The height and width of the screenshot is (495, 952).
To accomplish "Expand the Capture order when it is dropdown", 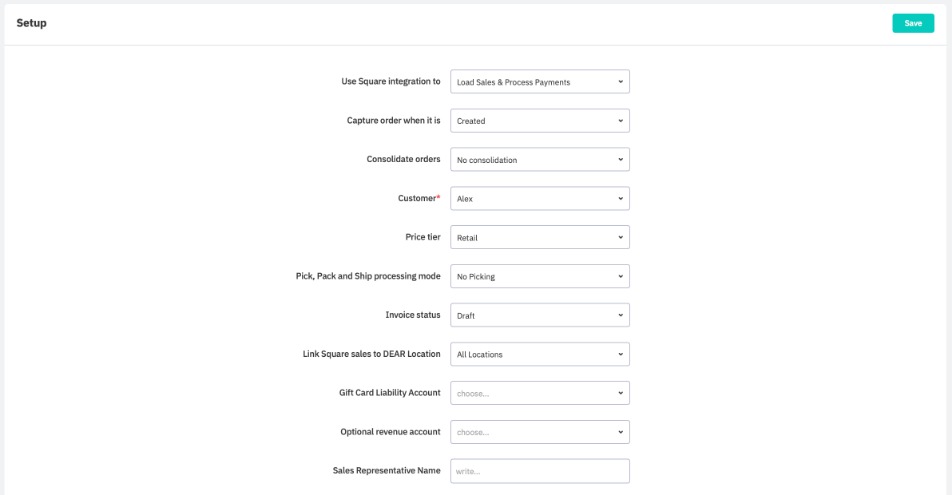I will 539,121.
